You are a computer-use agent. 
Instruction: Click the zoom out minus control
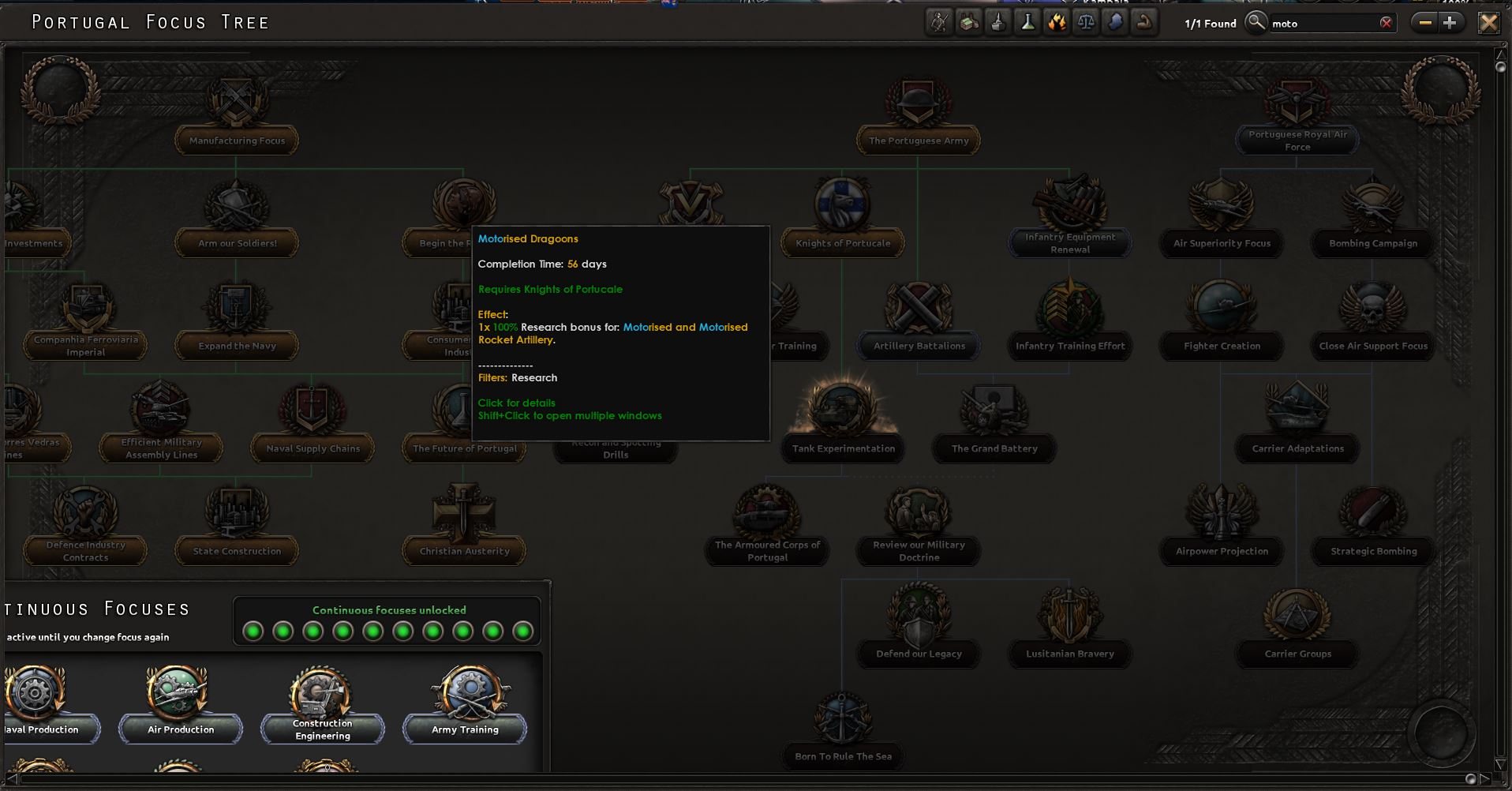point(1425,22)
